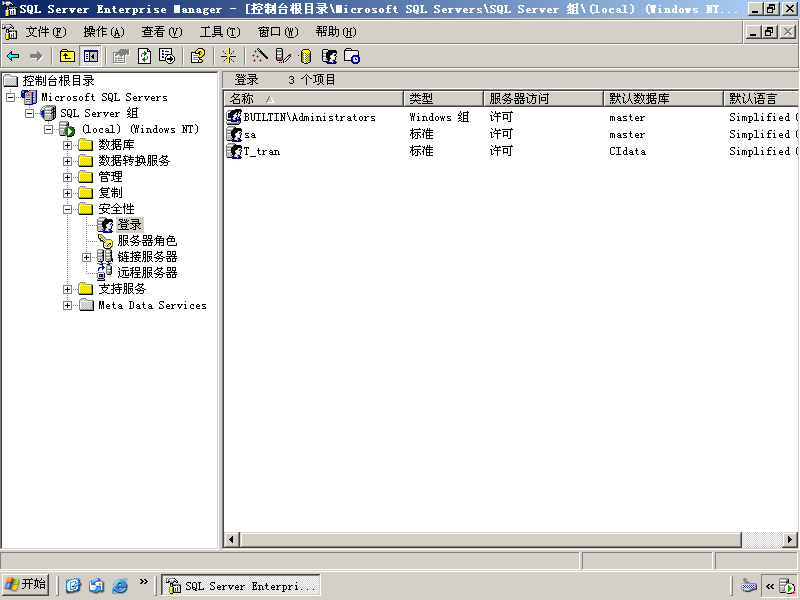Open the 操作(A) menu
The height and width of the screenshot is (600, 800).
[x=104, y=32]
